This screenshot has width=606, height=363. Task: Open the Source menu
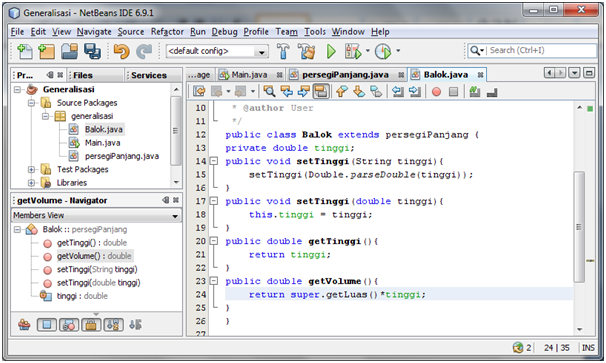[x=131, y=32]
